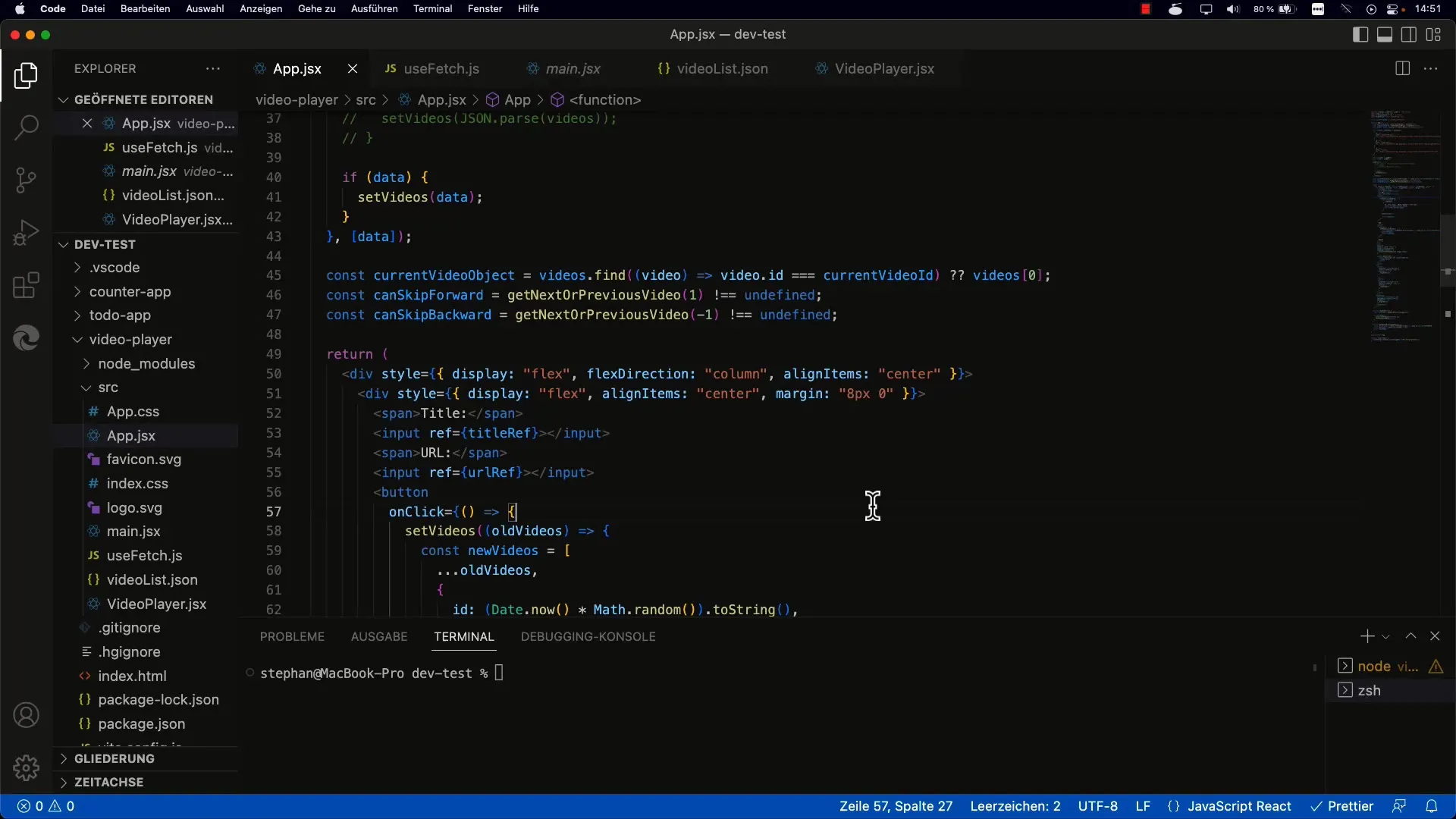1456x819 pixels.
Task: Click the feedback icon in status bar
Action: coord(1399,806)
